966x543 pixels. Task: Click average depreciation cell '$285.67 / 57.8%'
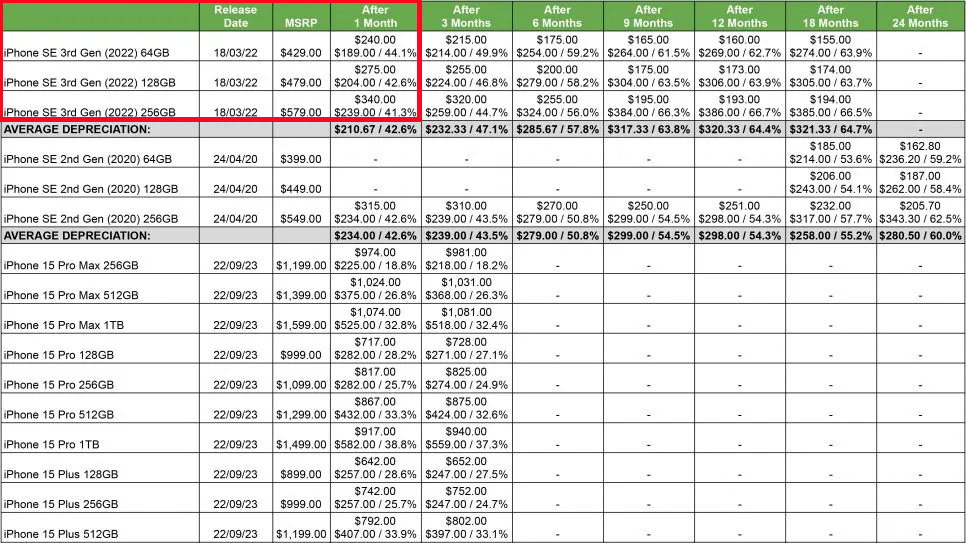[x=558, y=129]
